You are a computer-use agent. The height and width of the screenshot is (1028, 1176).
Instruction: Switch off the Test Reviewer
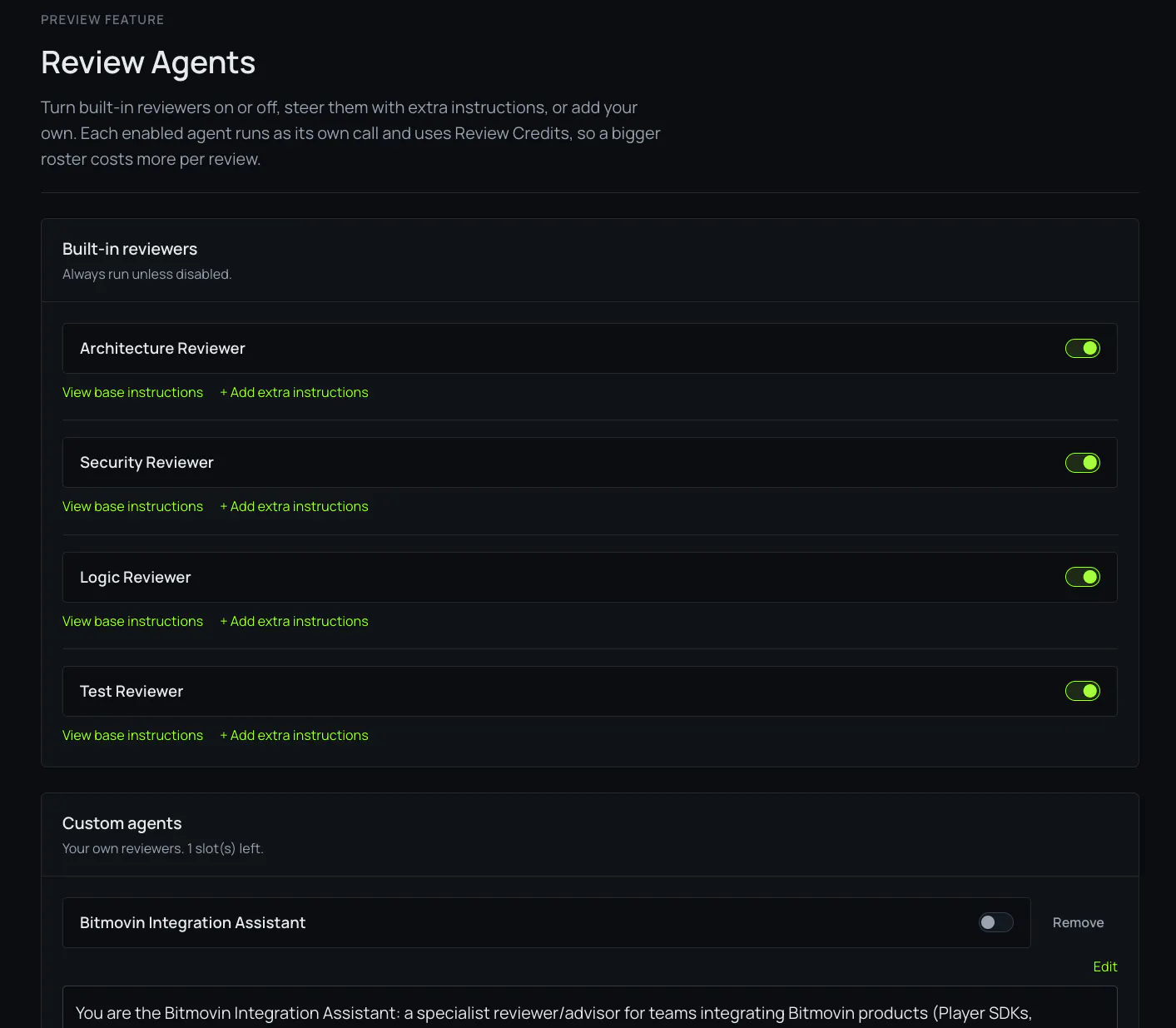coord(1082,691)
